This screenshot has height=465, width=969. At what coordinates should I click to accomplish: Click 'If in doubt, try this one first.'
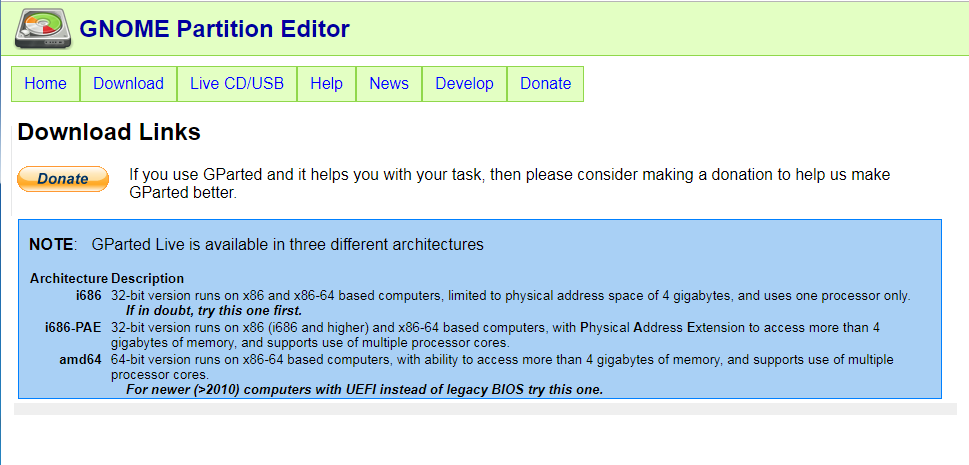click(x=214, y=310)
